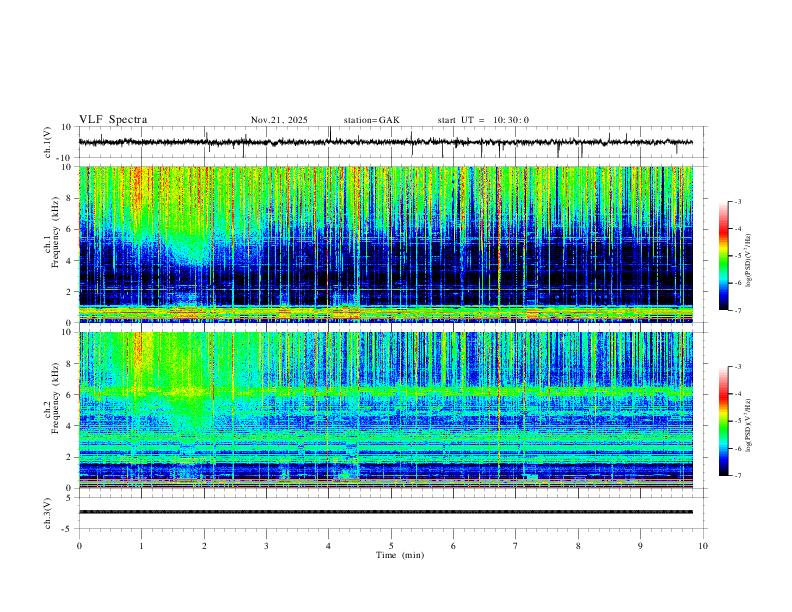The height and width of the screenshot is (612, 792).
Task: Click lower colorbar label 'log(PSD) (V²/Hz)'
Action: point(750,426)
